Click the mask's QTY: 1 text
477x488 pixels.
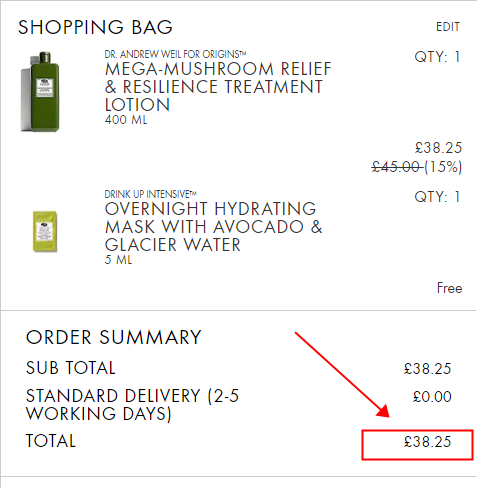pos(437,197)
